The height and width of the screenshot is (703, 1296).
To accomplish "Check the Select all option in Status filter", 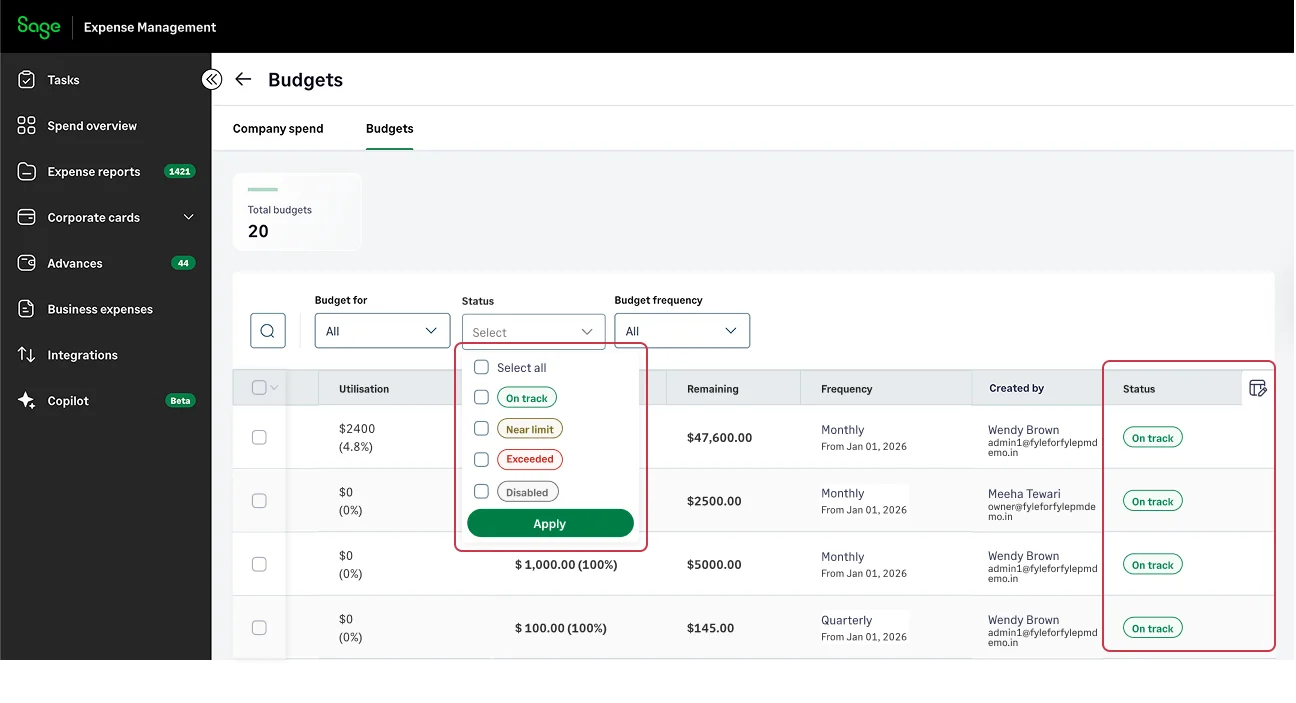I will click(481, 367).
